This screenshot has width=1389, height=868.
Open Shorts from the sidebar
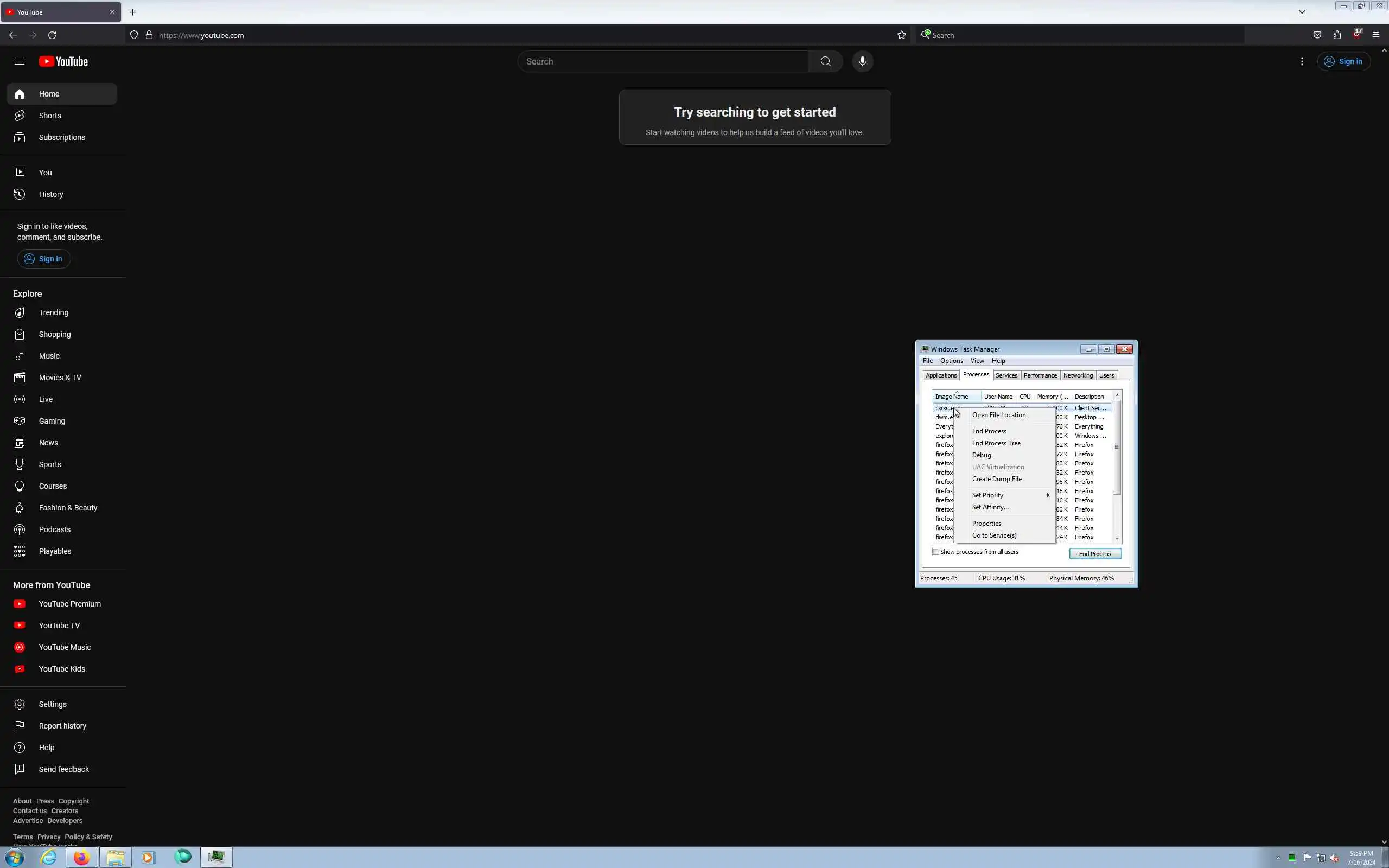coord(50,116)
